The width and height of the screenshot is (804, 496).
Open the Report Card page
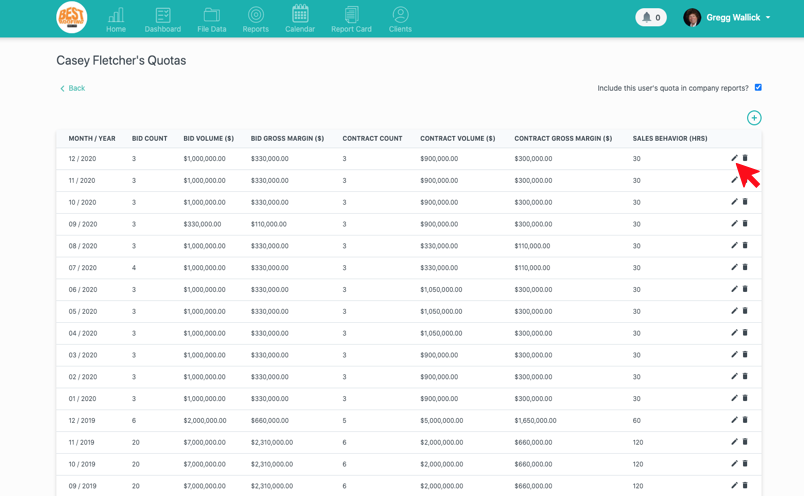[351, 20]
